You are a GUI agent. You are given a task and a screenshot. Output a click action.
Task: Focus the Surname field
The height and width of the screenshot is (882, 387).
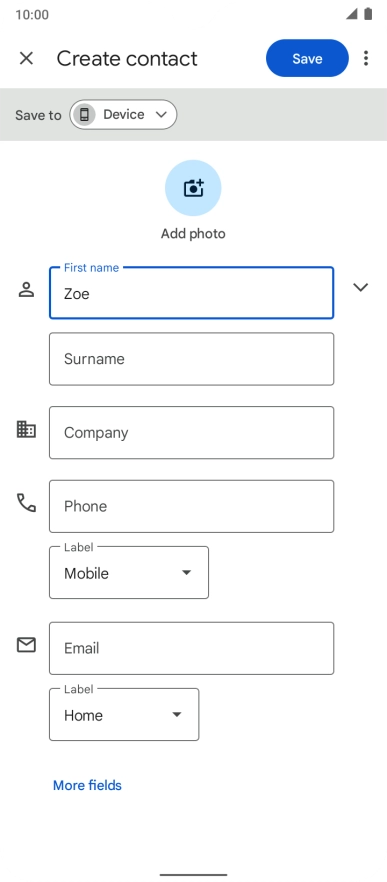click(191, 359)
